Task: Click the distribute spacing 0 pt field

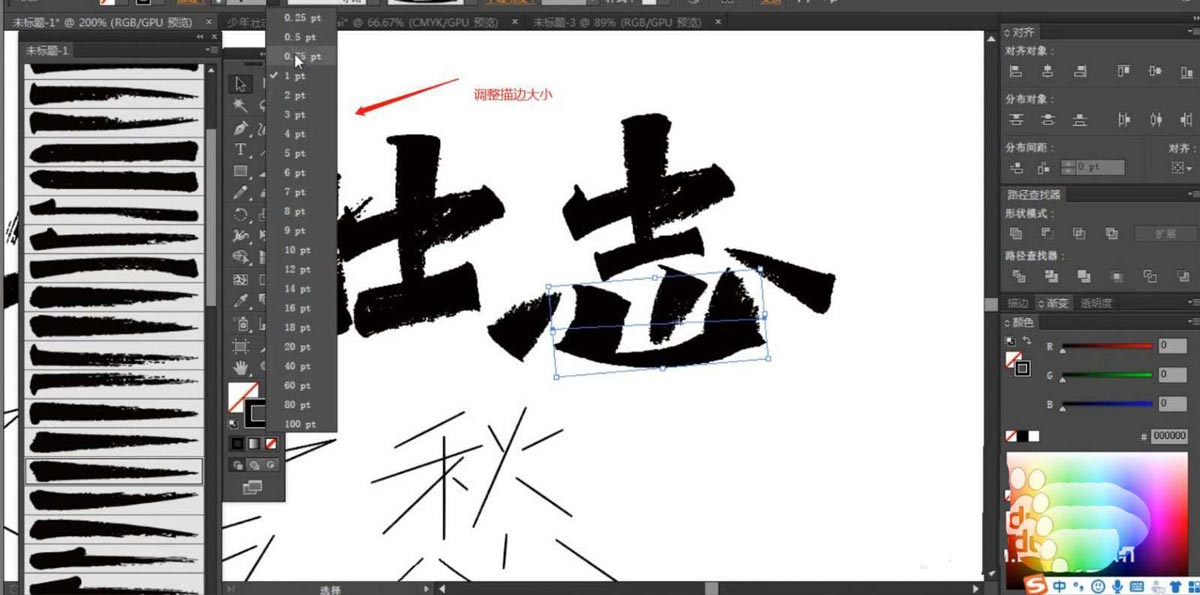Action: pyautogui.click(x=1101, y=168)
